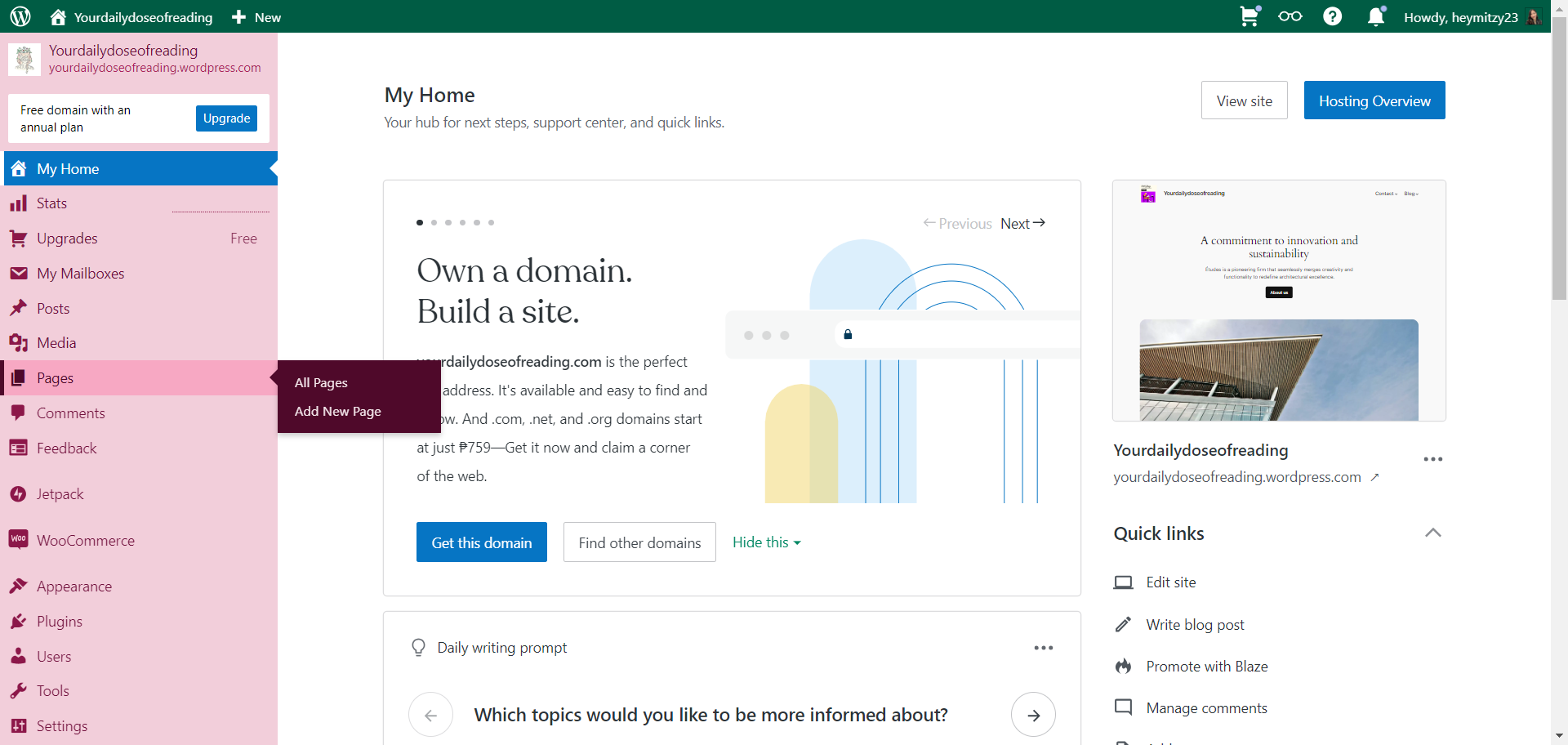Image resolution: width=1568 pixels, height=745 pixels.
Task: Click the site icon thumbnail in sidebar
Action: [24, 59]
